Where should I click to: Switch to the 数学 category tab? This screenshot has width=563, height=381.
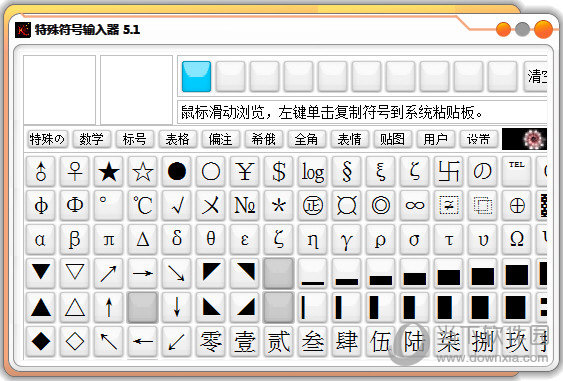[x=91, y=139]
